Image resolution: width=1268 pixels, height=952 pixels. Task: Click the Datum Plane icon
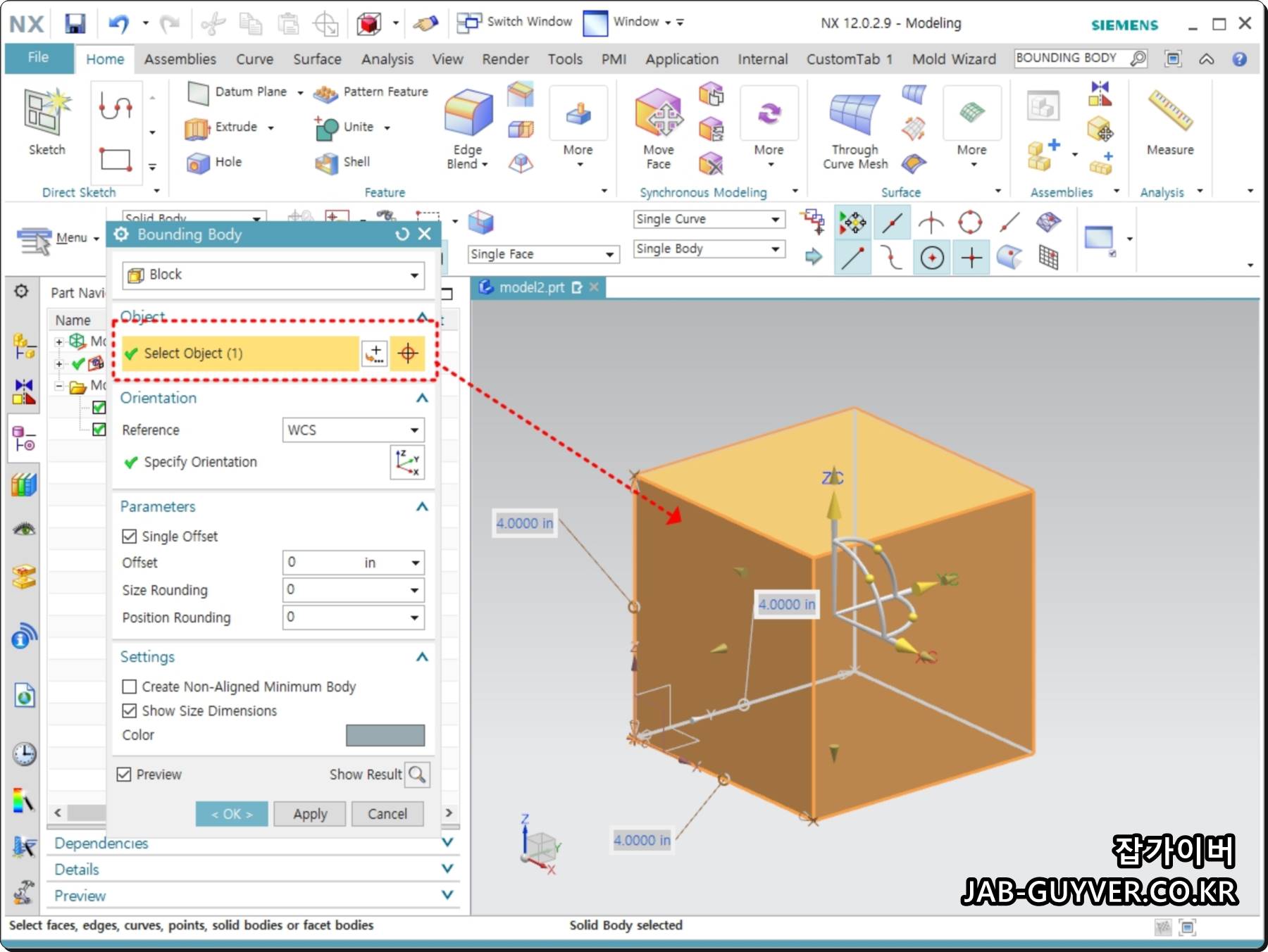[x=199, y=92]
